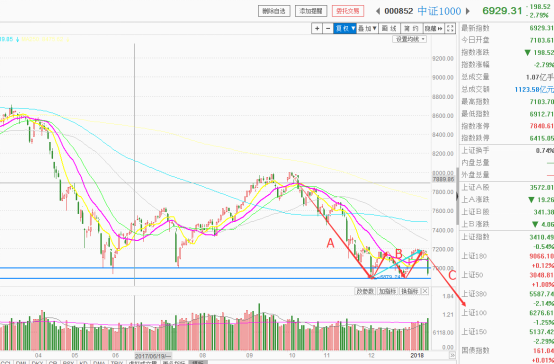Click the double-arrow at timeline end
The image size is (554, 364).
click(452, 355)
